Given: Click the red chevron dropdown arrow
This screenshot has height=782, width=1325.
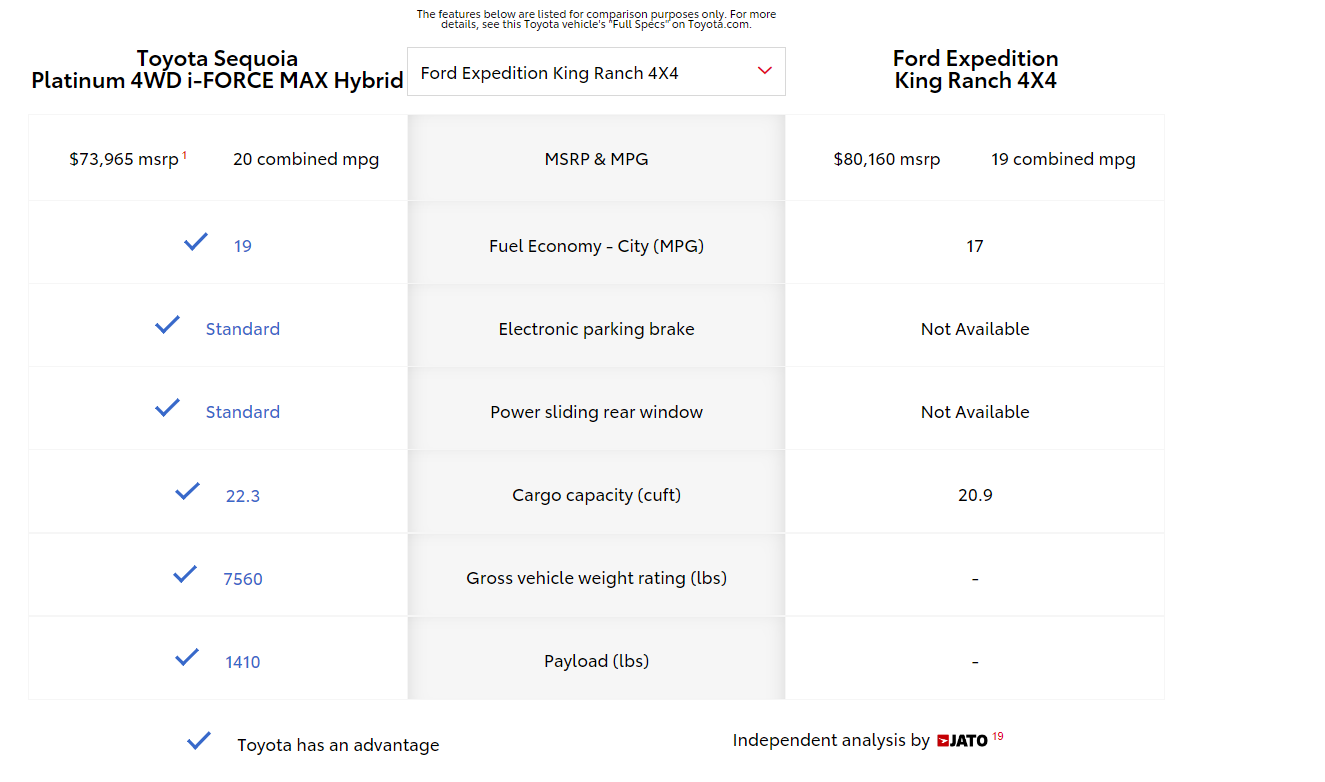Looking at the screenshot, I should [765, 71].
